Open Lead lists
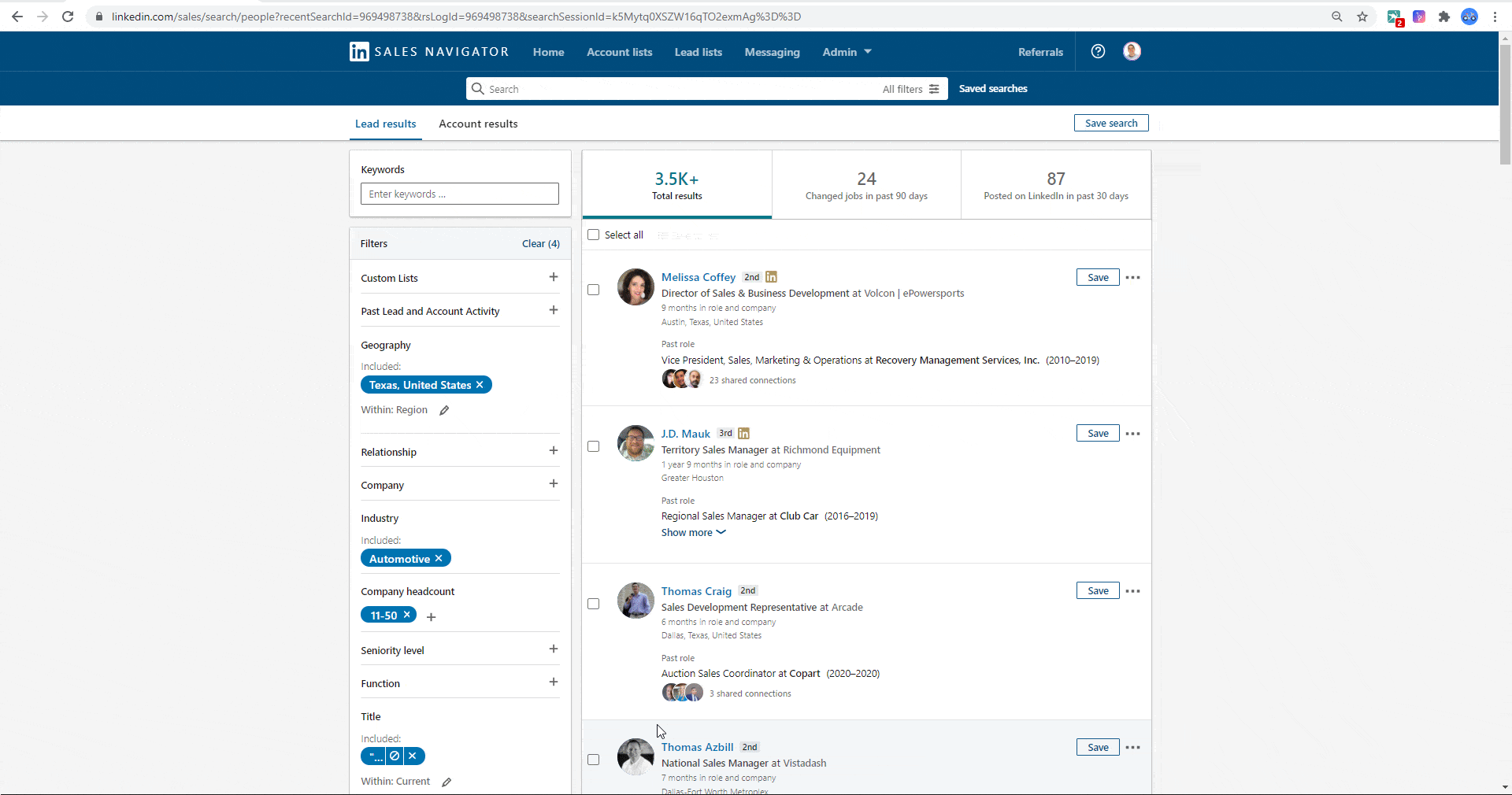The width and height of the screenshot is (1512, 795). click(699, 52)
